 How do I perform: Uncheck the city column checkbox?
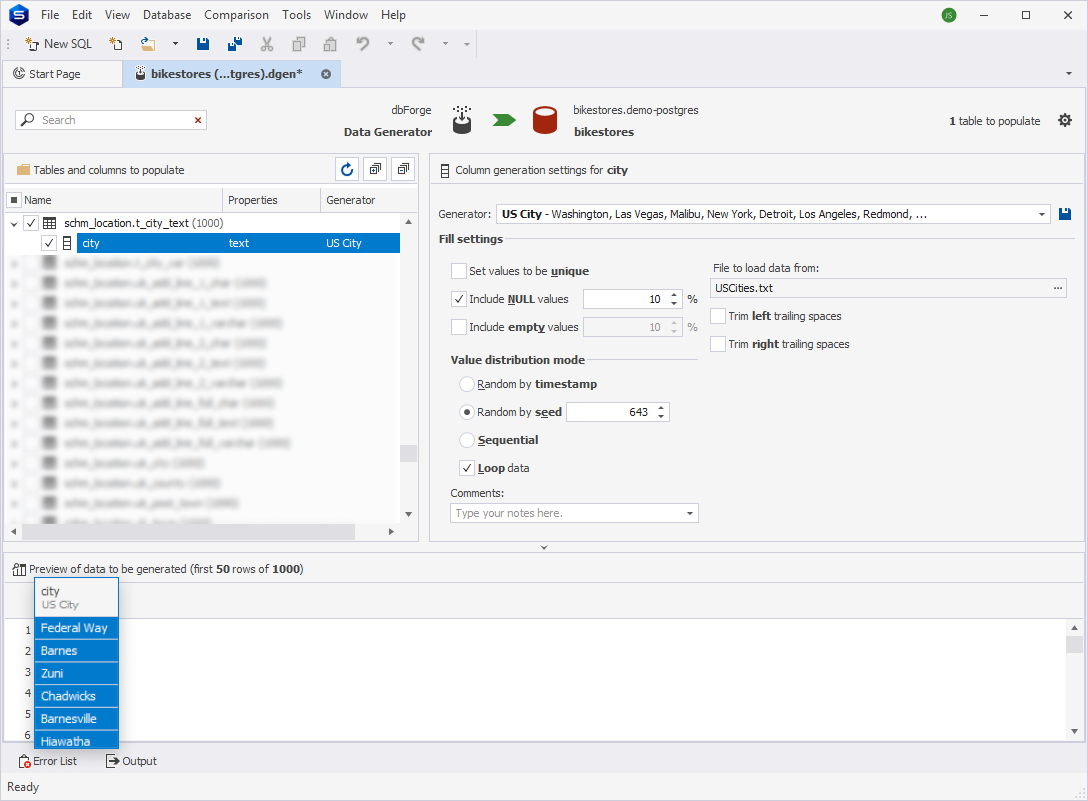[49, 243]
